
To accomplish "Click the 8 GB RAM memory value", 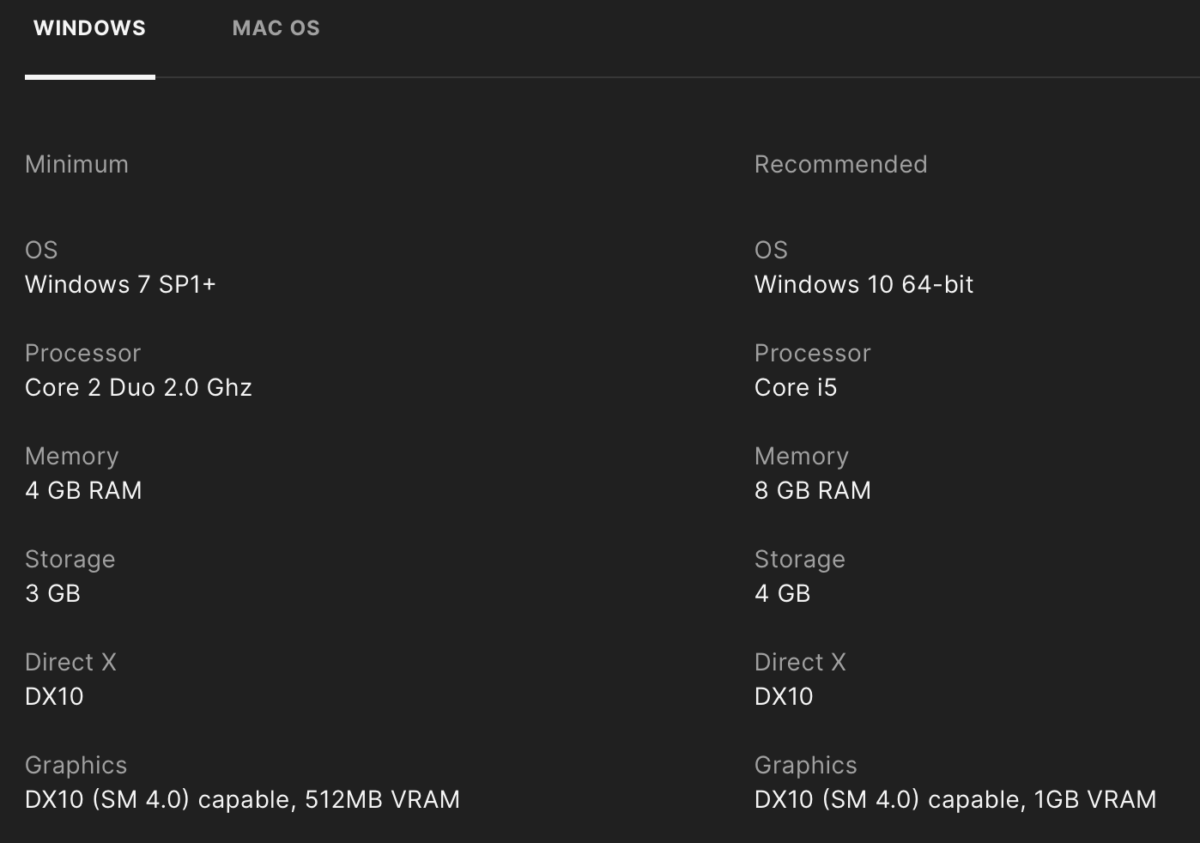I will 812,490.
